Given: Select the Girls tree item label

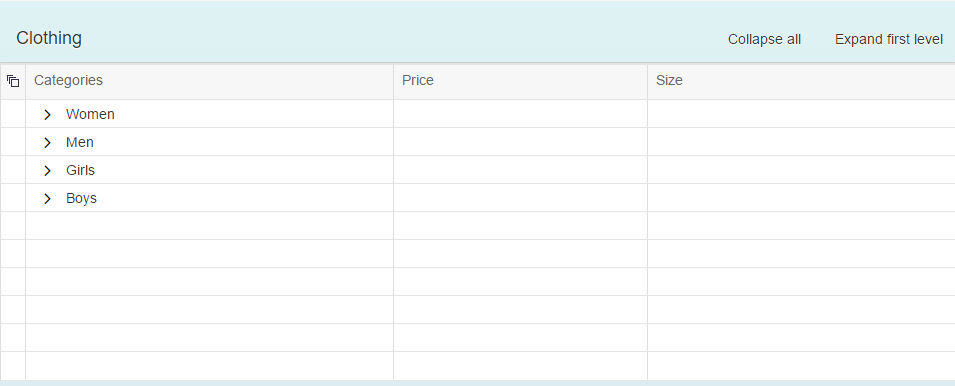Looking at the screenshot, I should (x=80, y=170).
